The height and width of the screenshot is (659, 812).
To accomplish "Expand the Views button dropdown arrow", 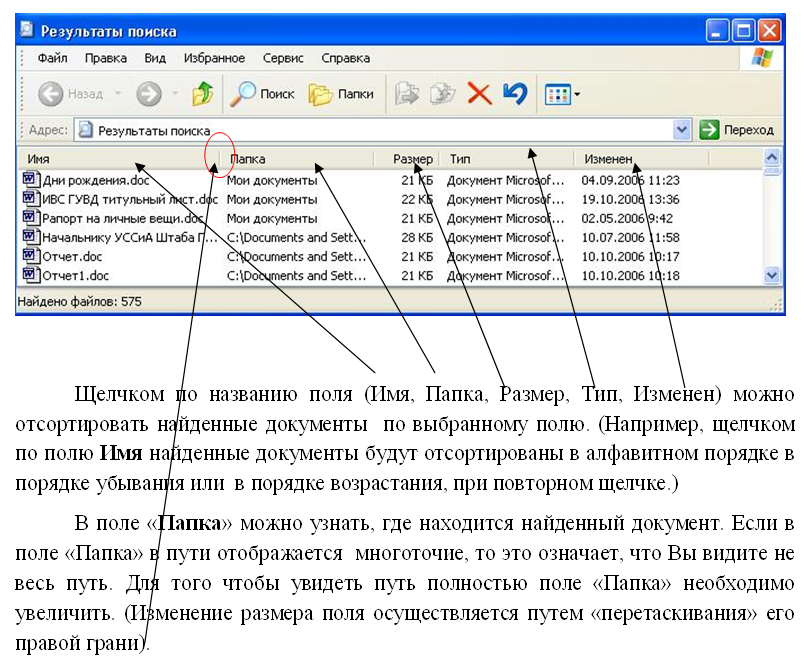I will [577, 95].
